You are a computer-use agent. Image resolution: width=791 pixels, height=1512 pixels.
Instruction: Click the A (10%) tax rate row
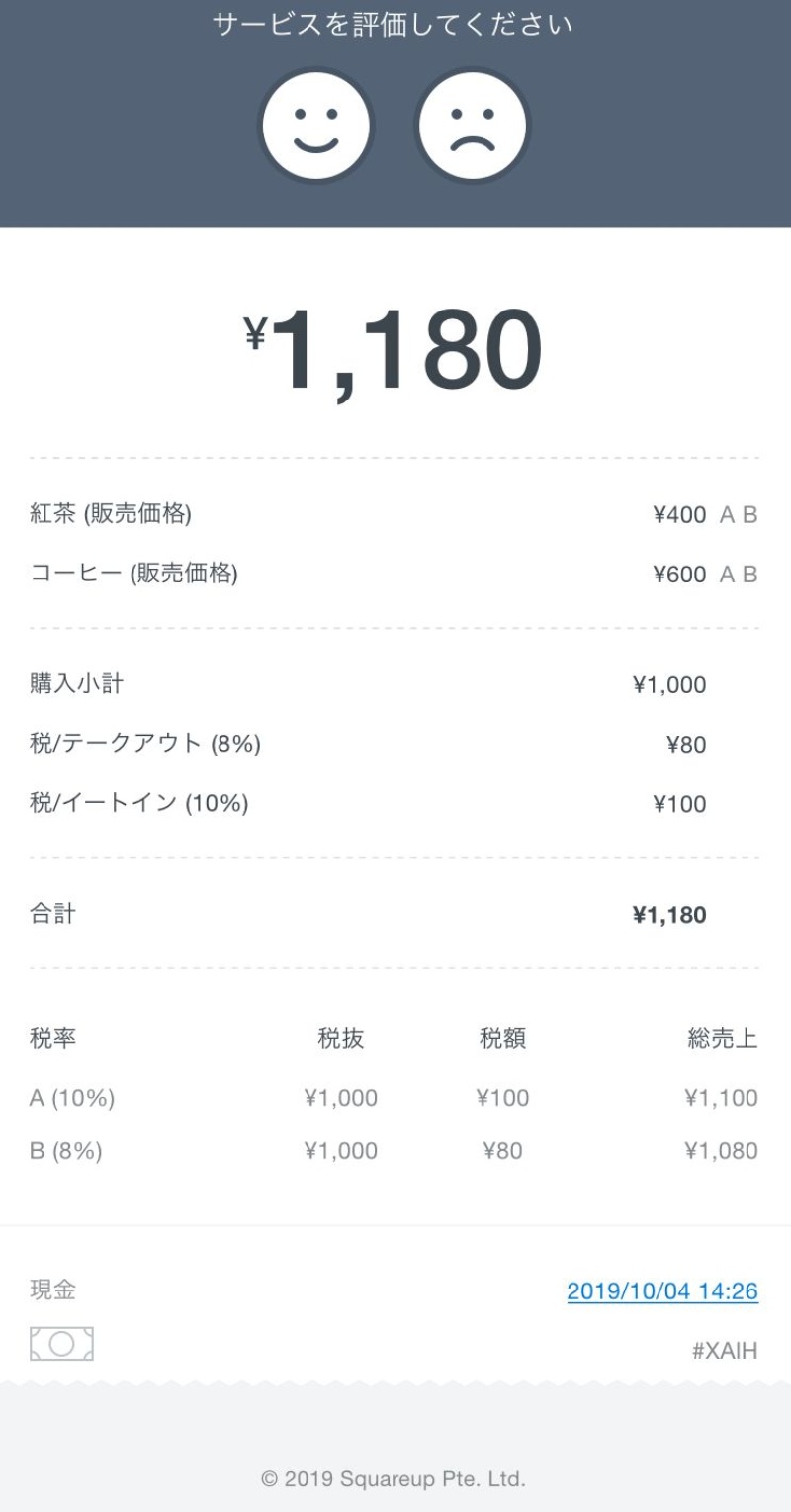pos(72,1098)
